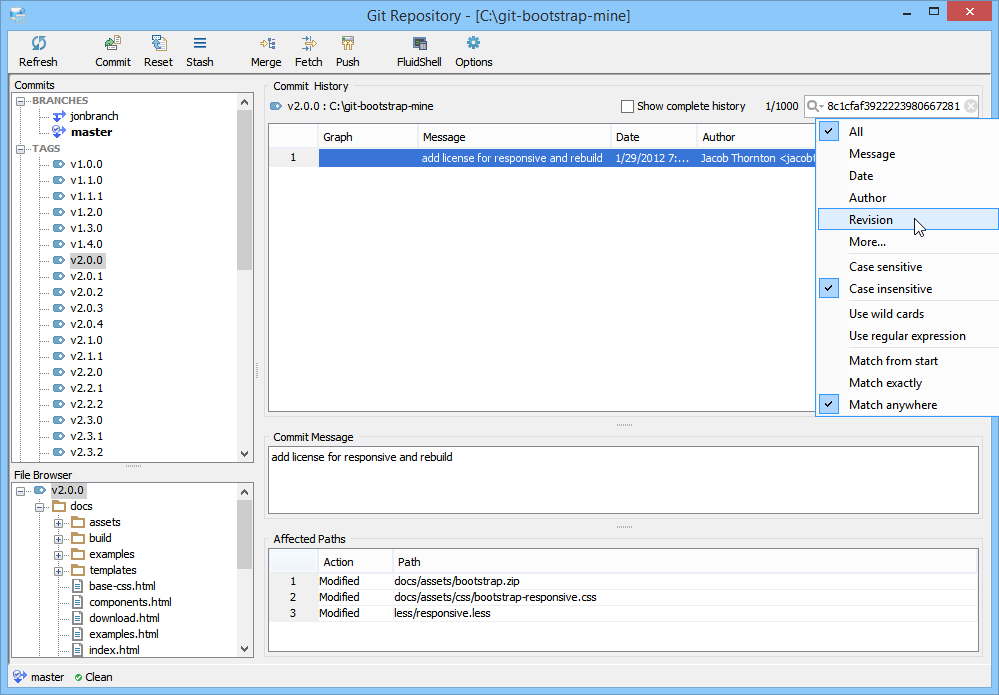999x695 pixels.
Task: Filter search by Revision
Action: tap(907, 220)
